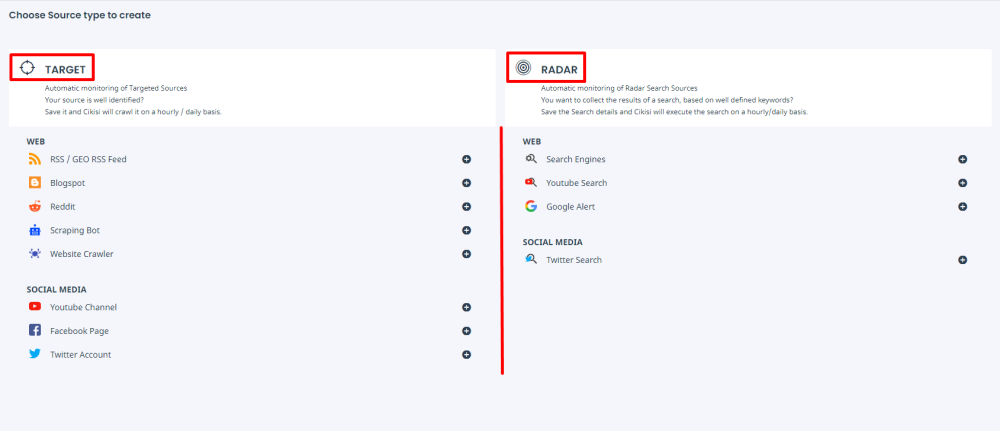Click the 'Choose Source type to create' title
The height and width of the screenshot is (431, 1000).
80,15
